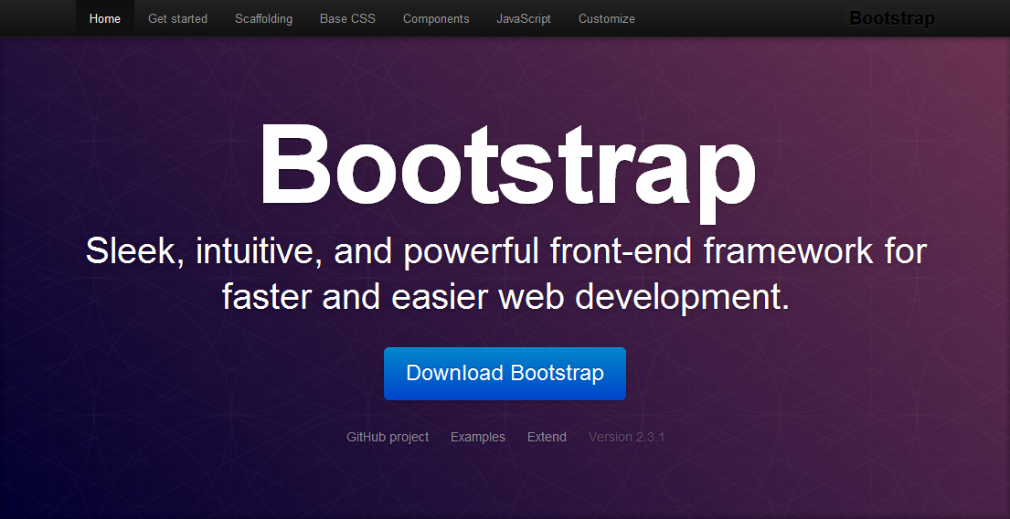
Task: Switch to the JavaScript section
Action: coord(524,19)
